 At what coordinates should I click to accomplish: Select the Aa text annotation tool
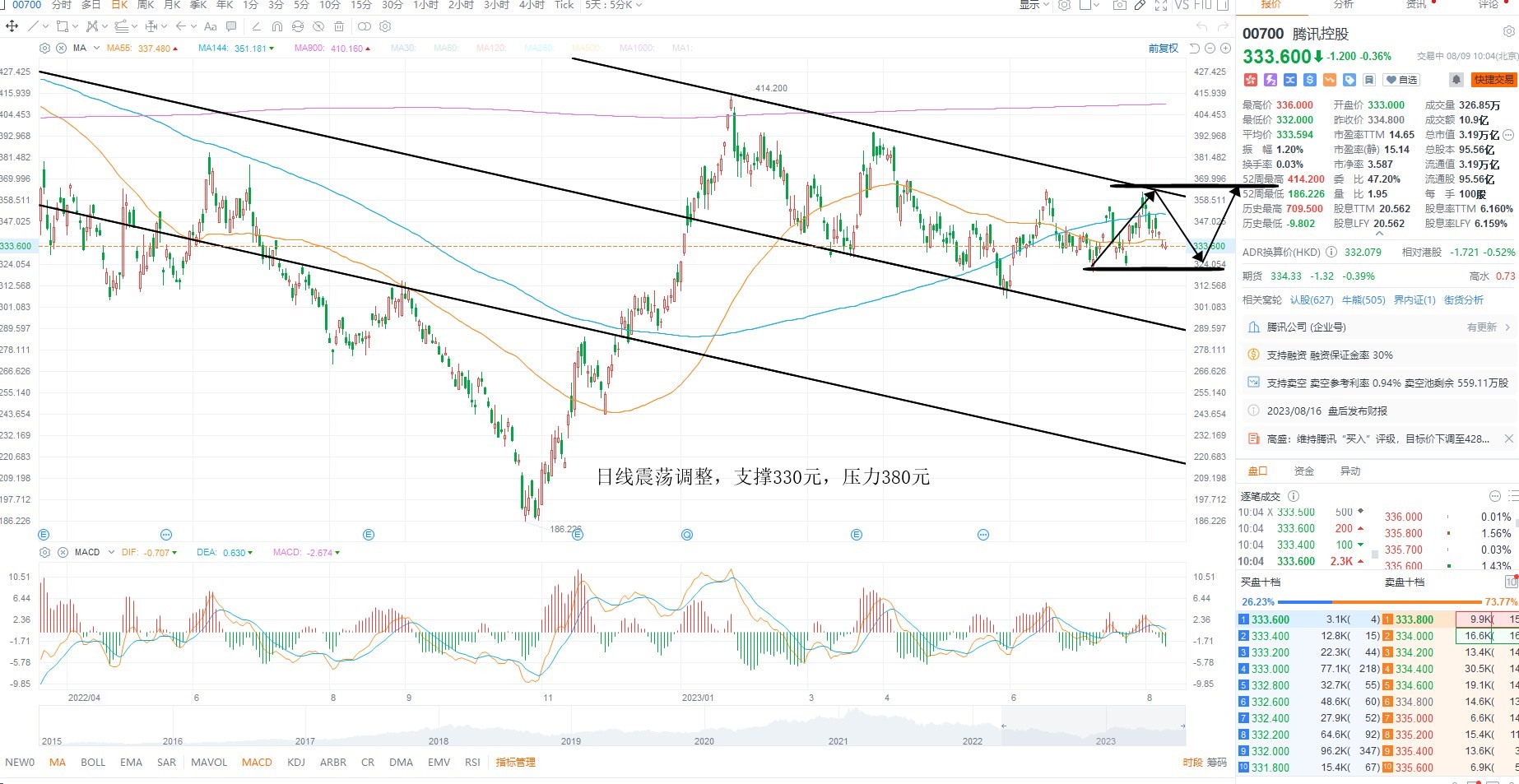coord(210,26)
